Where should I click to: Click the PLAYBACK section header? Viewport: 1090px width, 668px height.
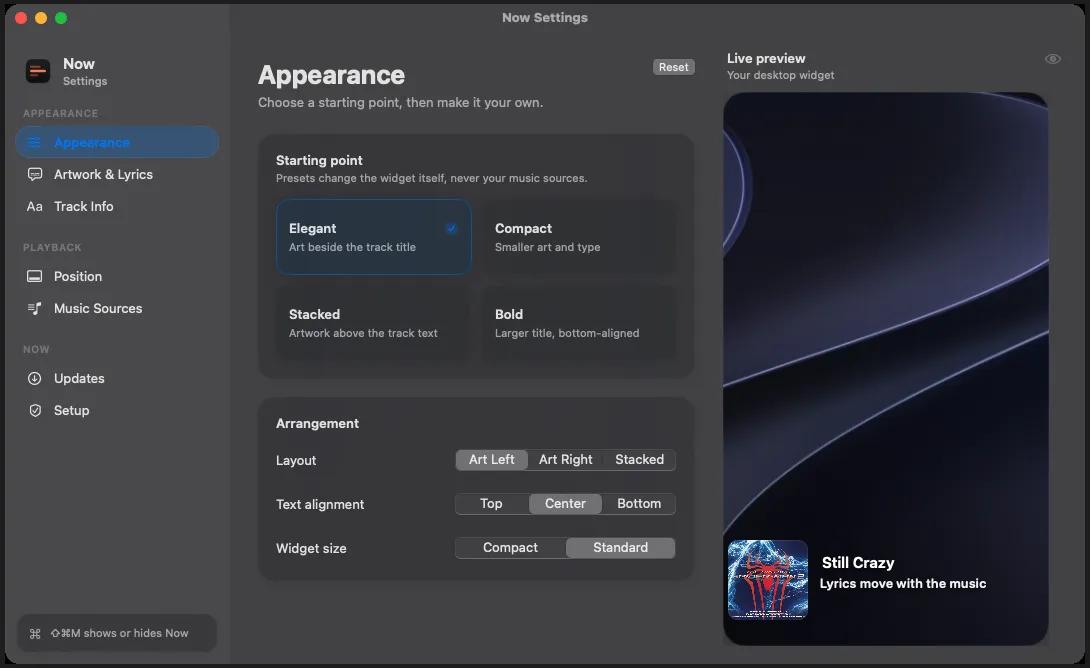[x=52, y=247]
